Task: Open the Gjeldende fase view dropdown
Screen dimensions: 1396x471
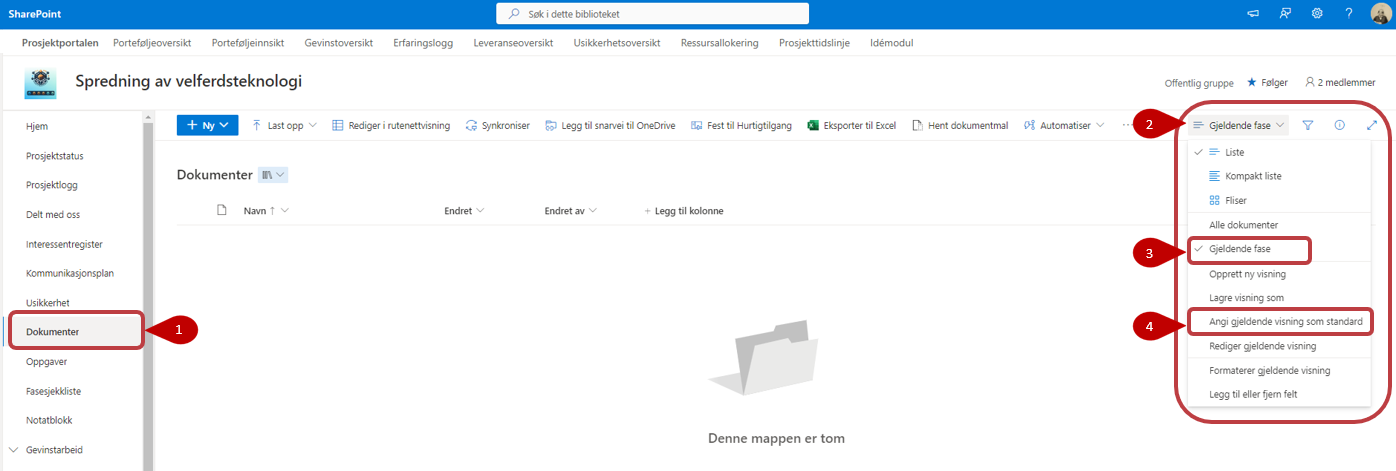Action: coord(1240,125)
